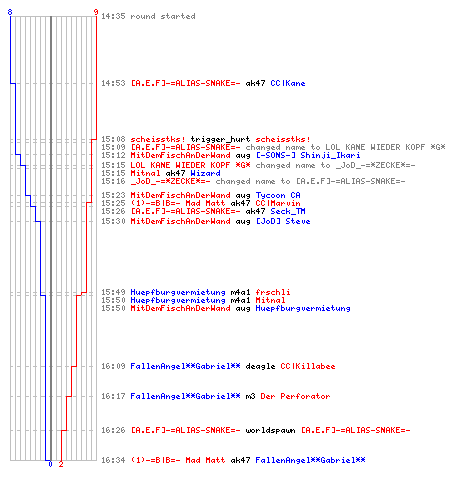The image size is (450, 500).
Task: Click the red team score 9 label
Action: 96,12
